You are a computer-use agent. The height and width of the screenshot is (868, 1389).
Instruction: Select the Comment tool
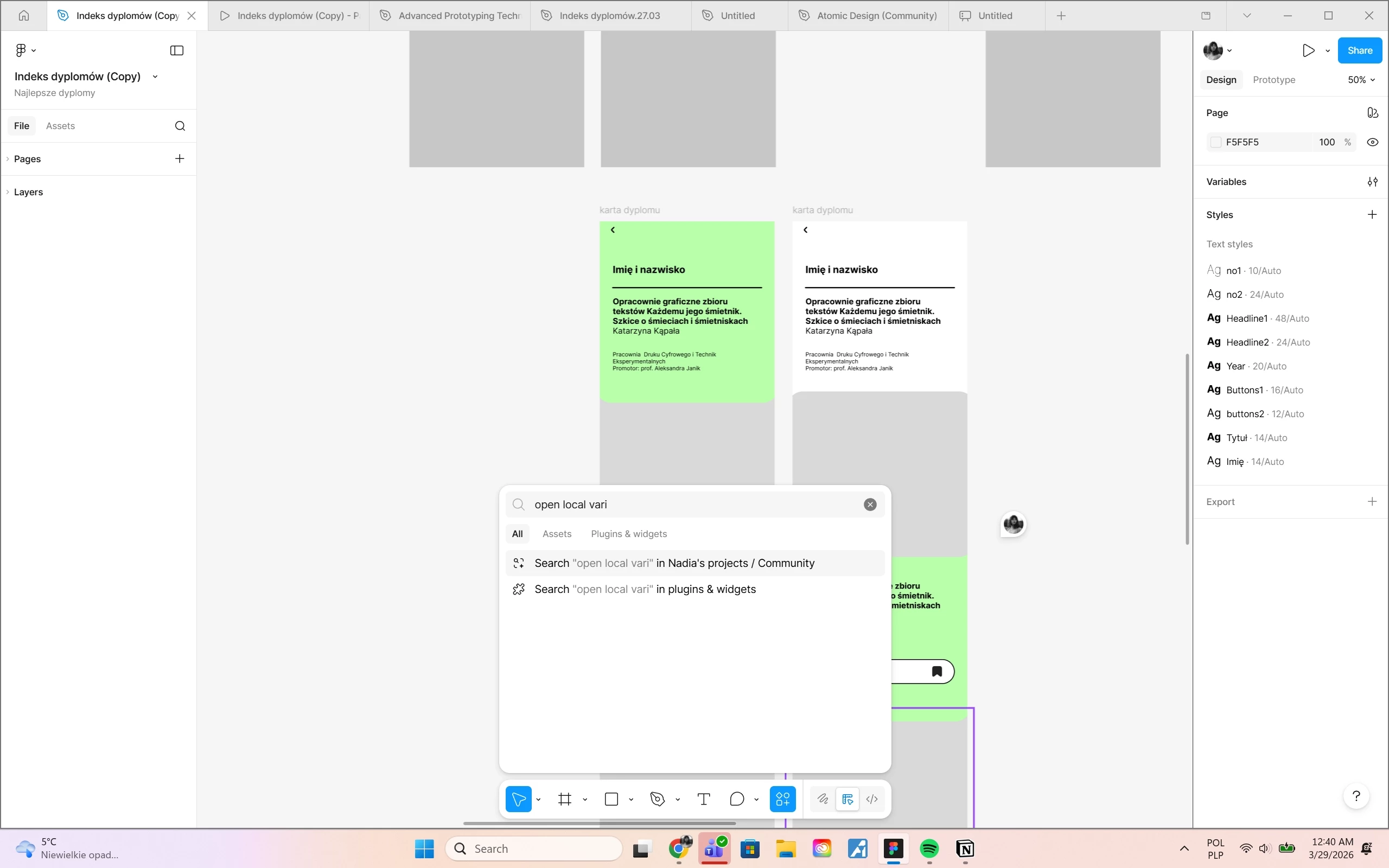pos(737,799)
